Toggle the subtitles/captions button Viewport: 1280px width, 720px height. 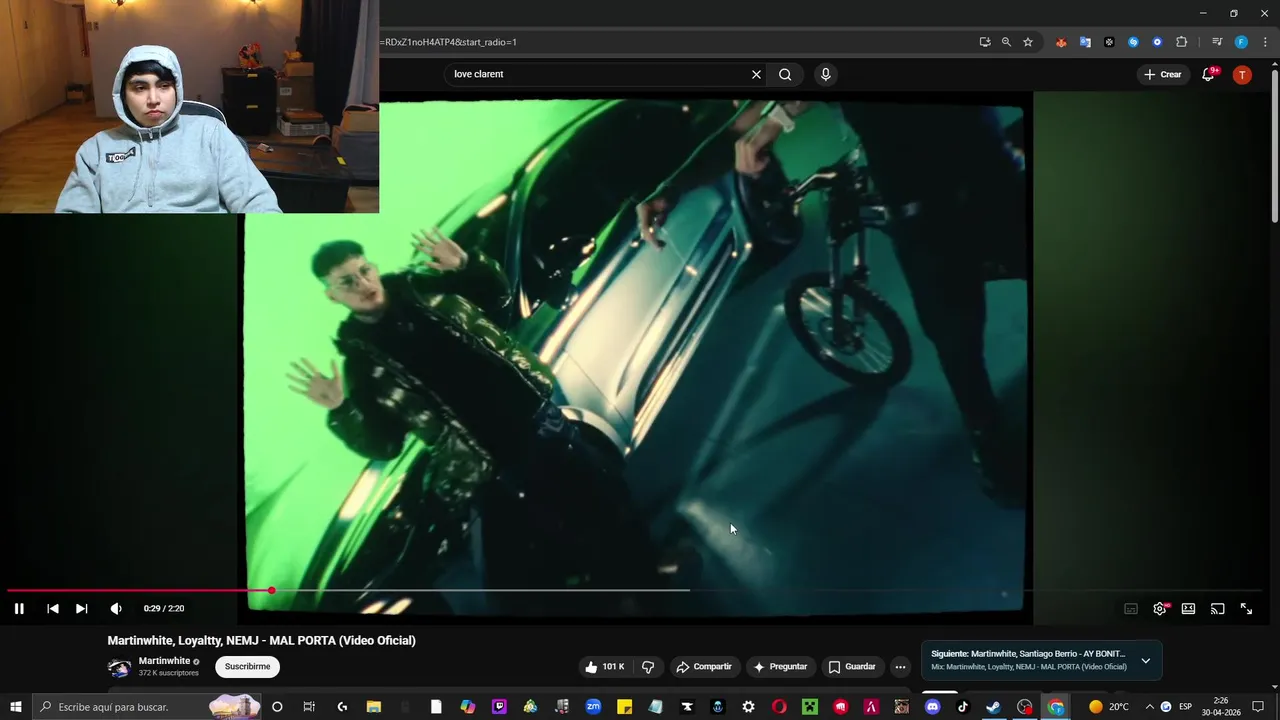tap(1131, 608)
